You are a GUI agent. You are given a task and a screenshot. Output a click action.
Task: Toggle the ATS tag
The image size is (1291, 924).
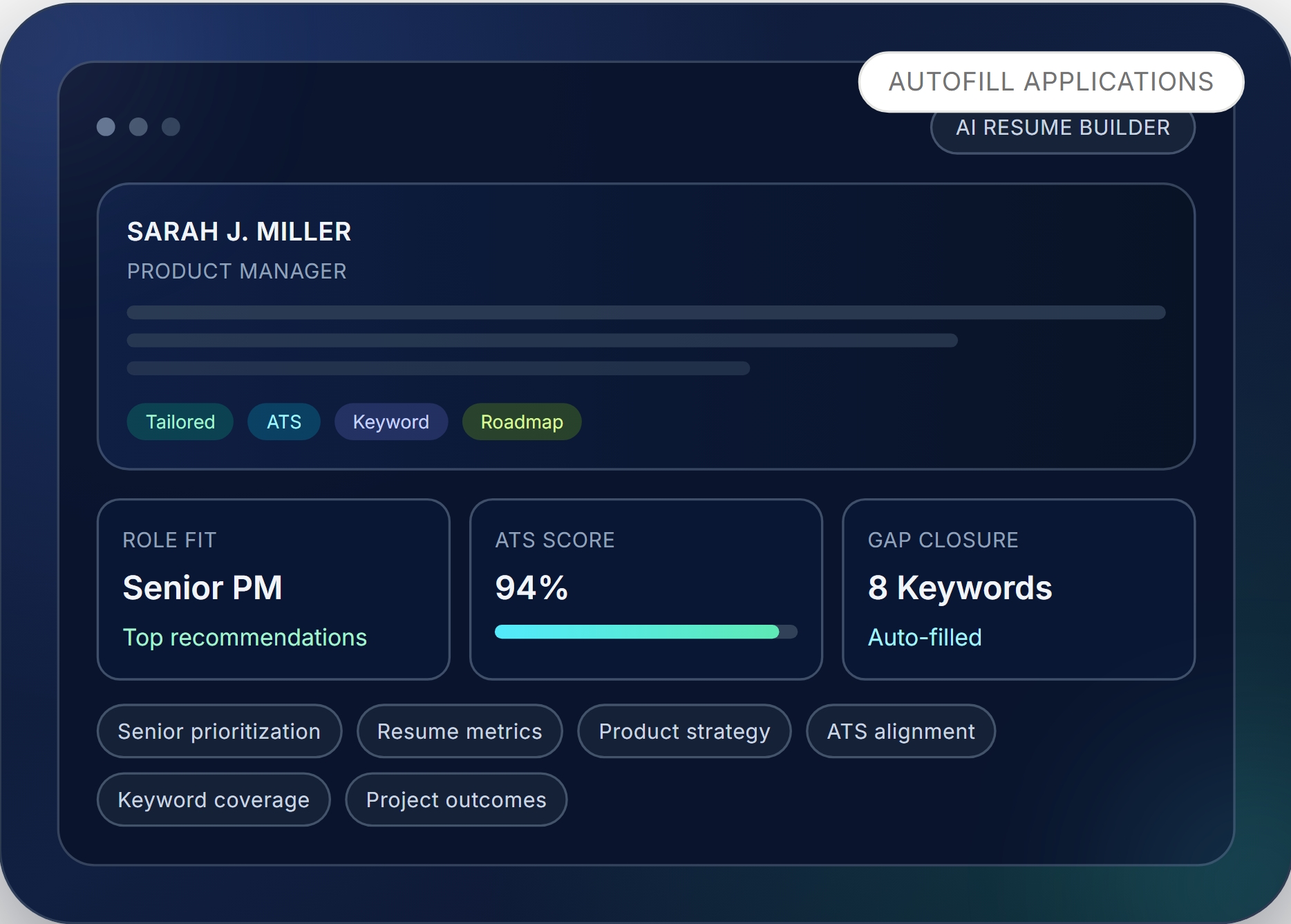[x=283, y=422]
